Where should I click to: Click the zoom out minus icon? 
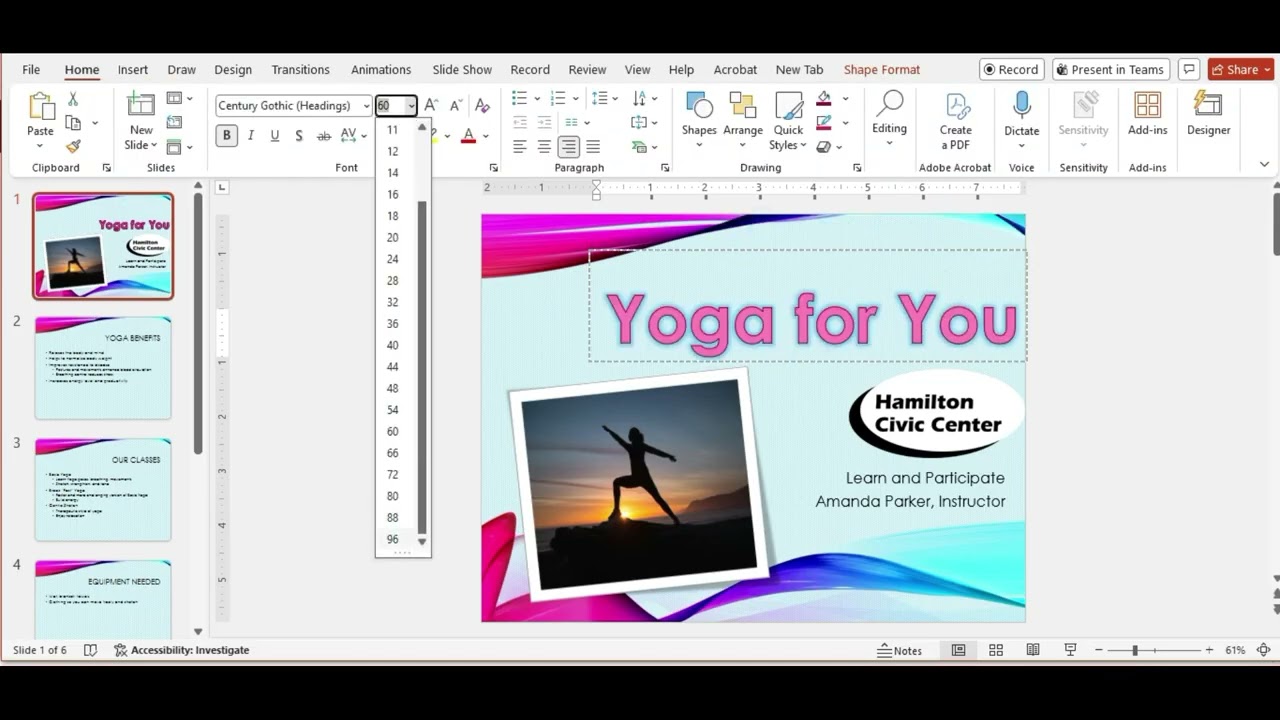[x=1101, y=650]
